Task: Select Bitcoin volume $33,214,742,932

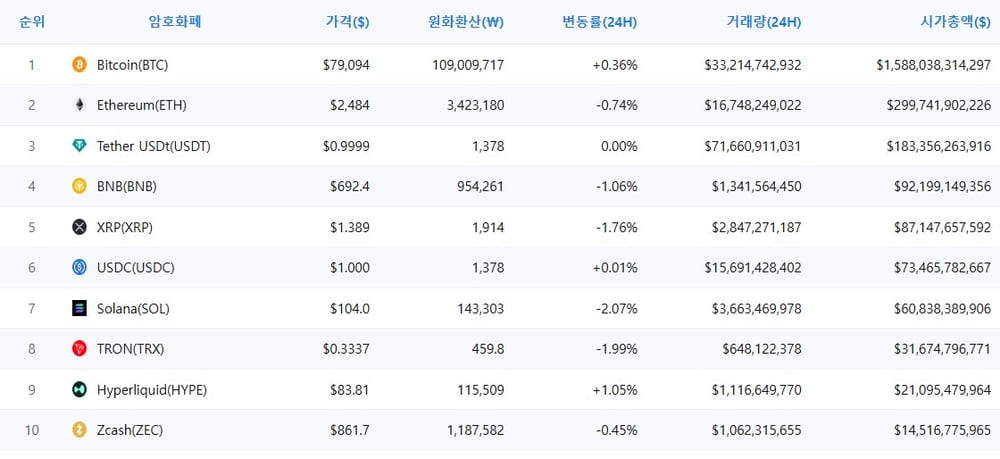Action: tap(753, 65)
